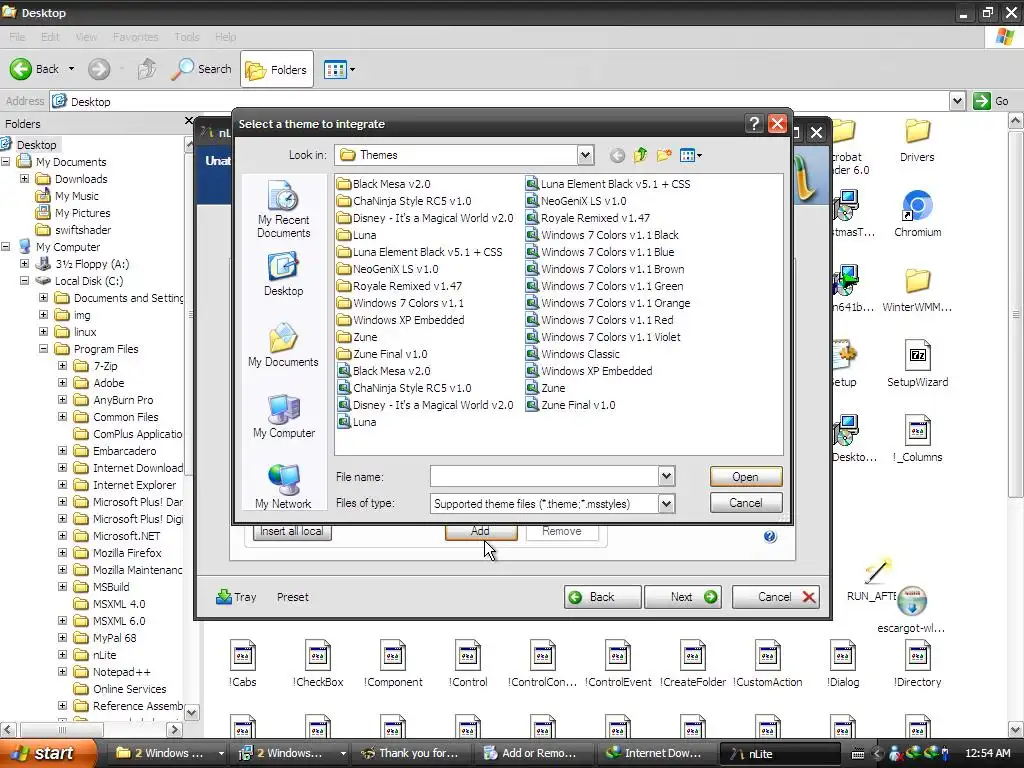Expand 3½ Floppy (A:) tree node

click(x=24, y=264)
